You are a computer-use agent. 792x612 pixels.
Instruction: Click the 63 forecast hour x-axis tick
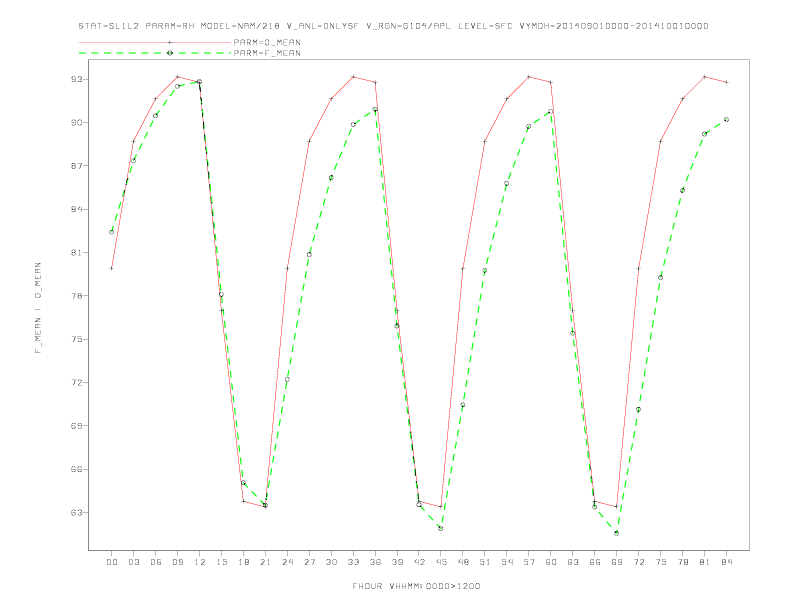point(573,562)
